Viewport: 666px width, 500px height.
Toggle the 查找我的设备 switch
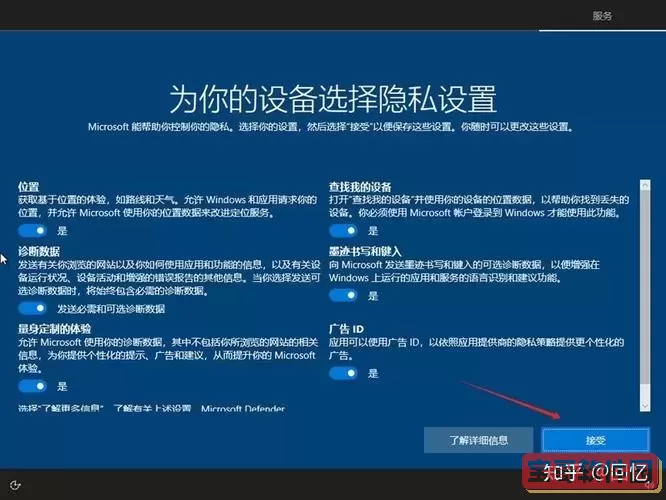[343, 231]
